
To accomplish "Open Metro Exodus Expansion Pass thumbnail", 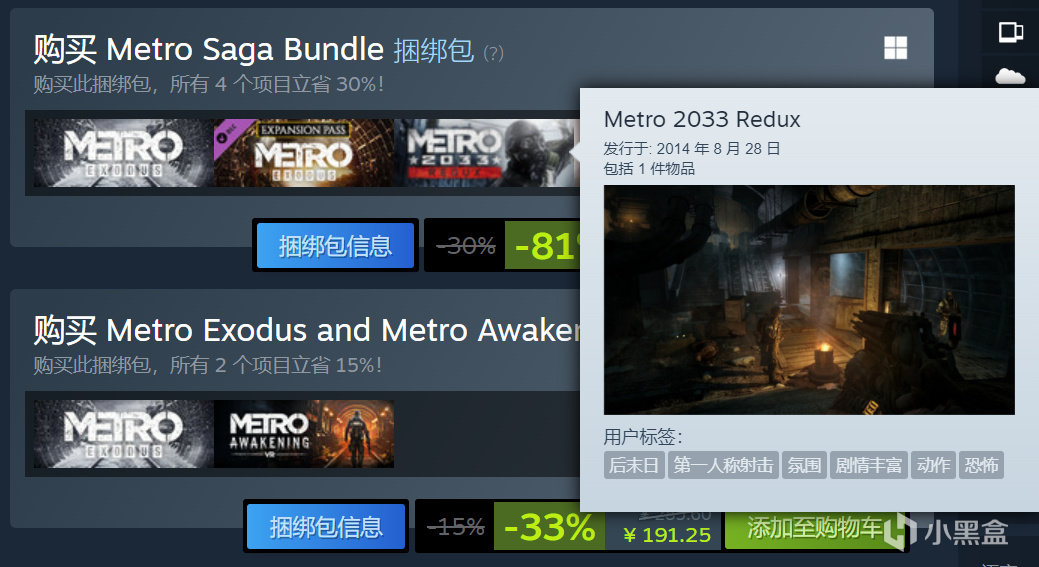I will point(303,153).
